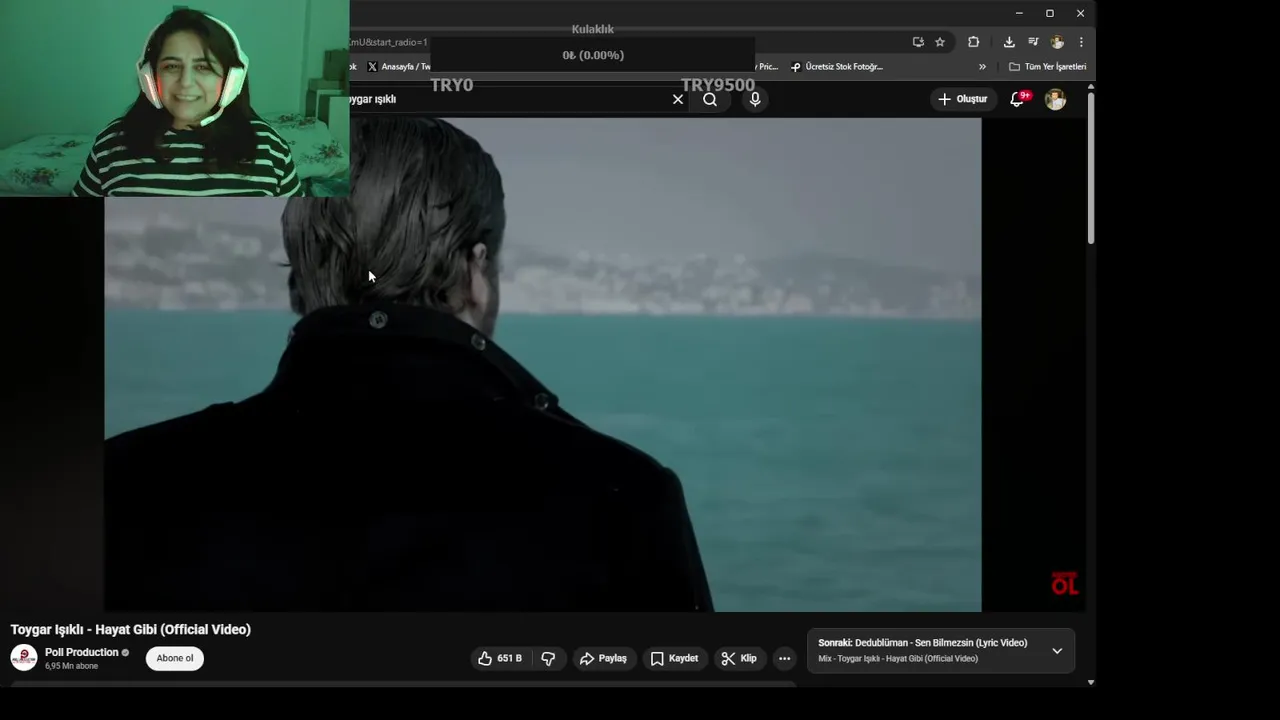Like the video showing 651 B likes
1280x720 pixels.
click(500, 658)
